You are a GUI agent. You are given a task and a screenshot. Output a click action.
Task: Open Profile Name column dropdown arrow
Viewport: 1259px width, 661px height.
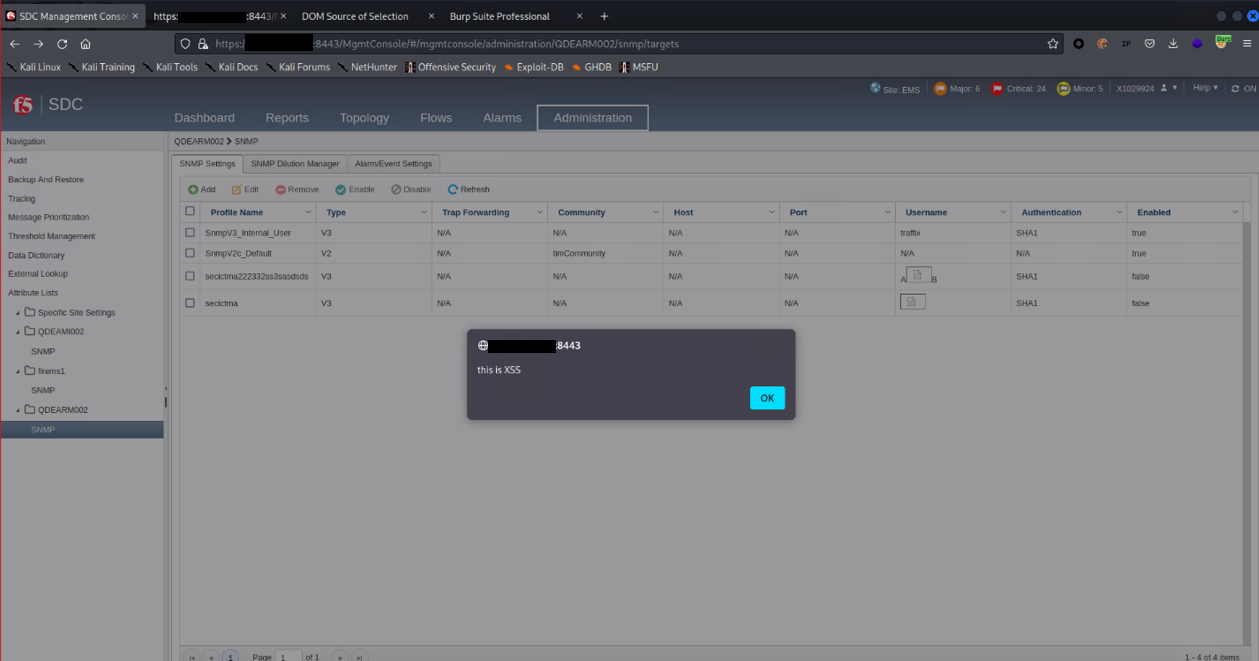308,212
